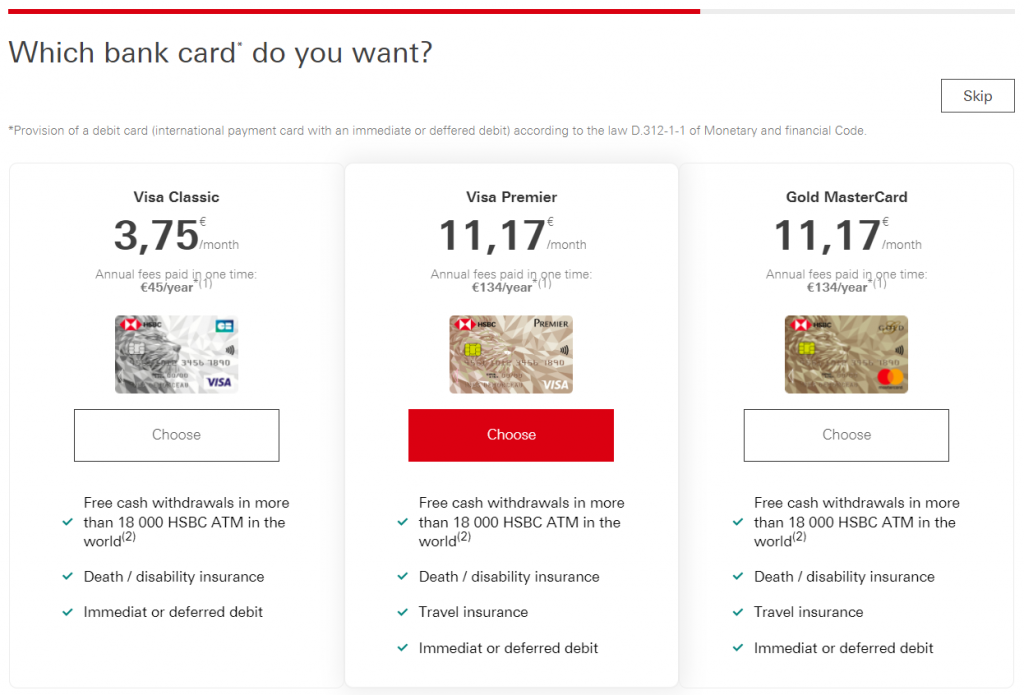Screen dimensions: 1024x695
Task: Click checkmark next to Visa Classic Immediat or deferred debit
Action: tap(67, 612)
